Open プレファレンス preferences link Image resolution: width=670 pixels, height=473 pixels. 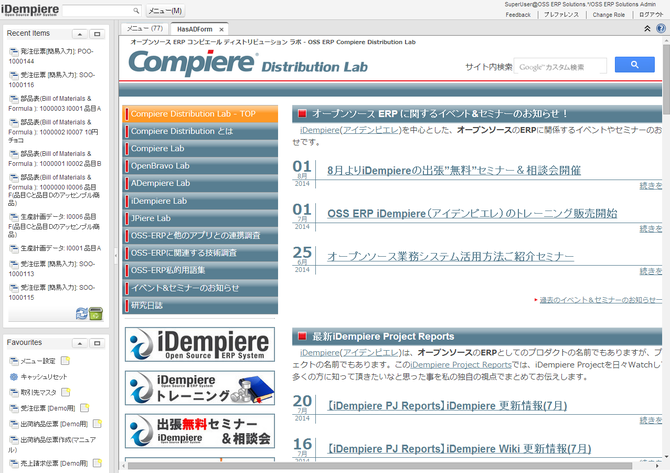tap(561, 15)
